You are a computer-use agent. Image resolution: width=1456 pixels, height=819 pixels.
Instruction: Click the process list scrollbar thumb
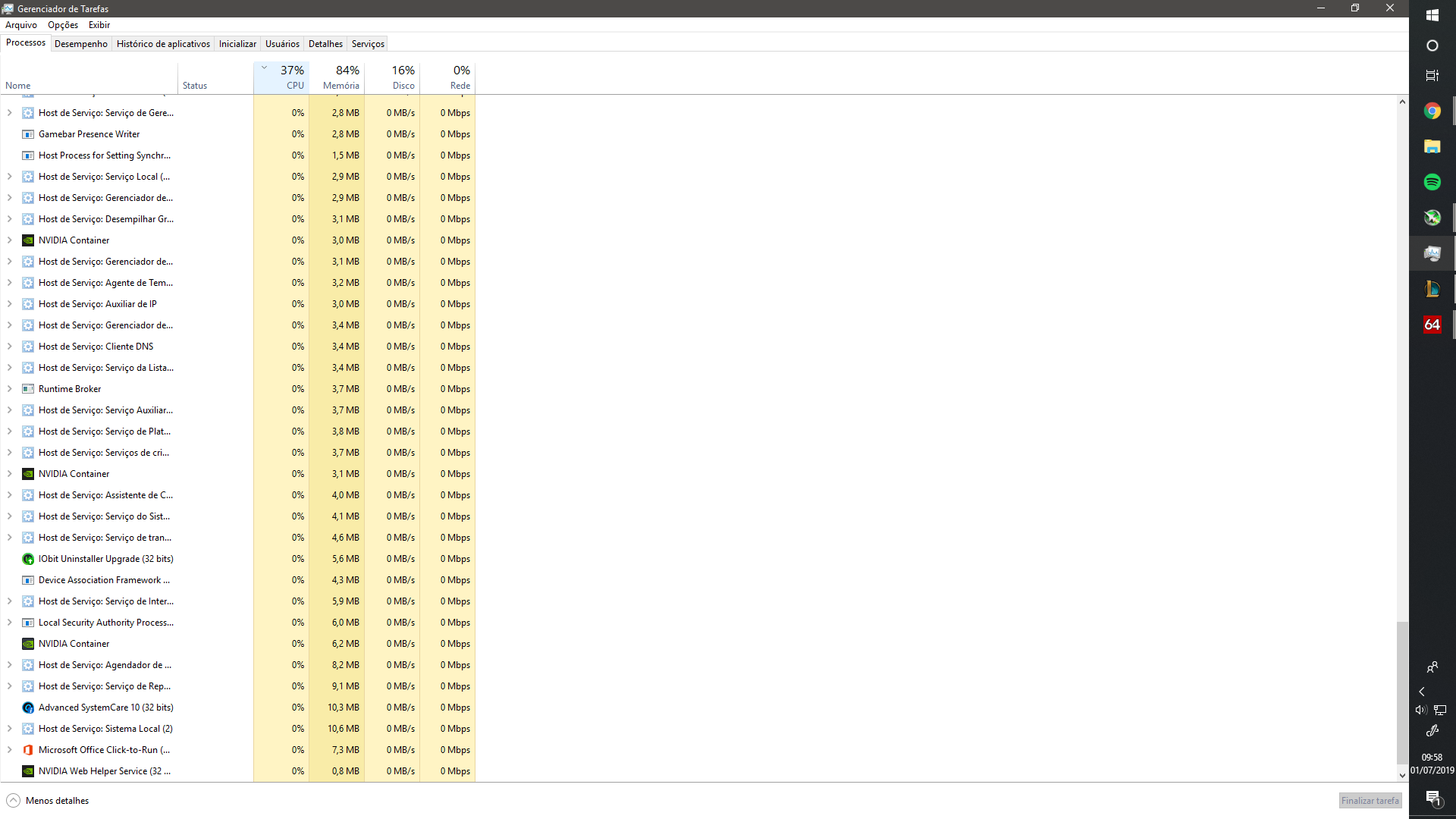[x=1402, y=693]
